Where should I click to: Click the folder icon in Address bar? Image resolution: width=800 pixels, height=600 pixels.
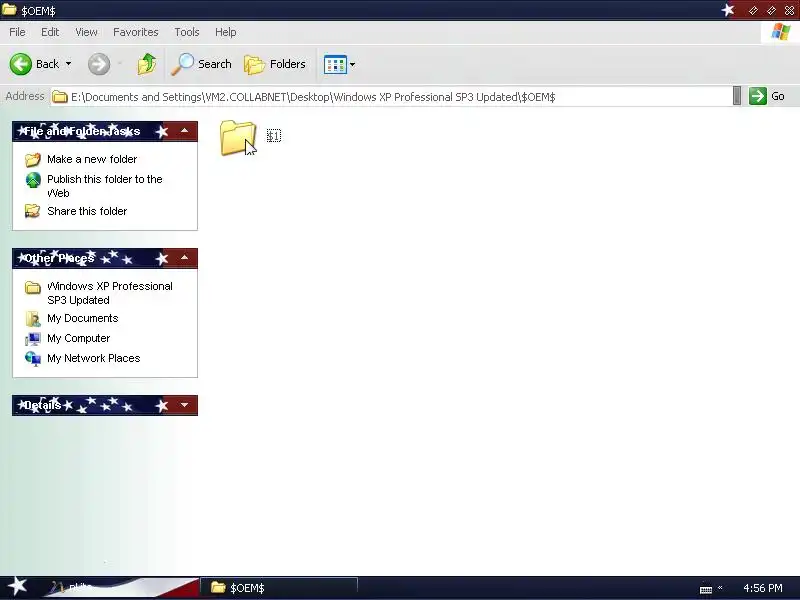[60, 96]
